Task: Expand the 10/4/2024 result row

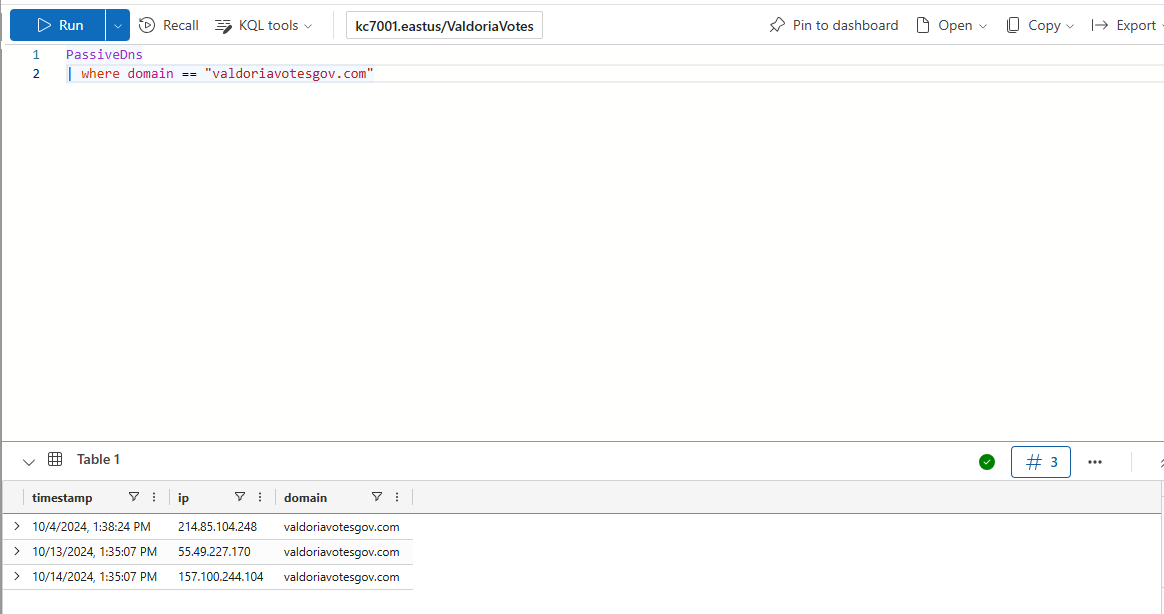Action: tap(17, 526)
